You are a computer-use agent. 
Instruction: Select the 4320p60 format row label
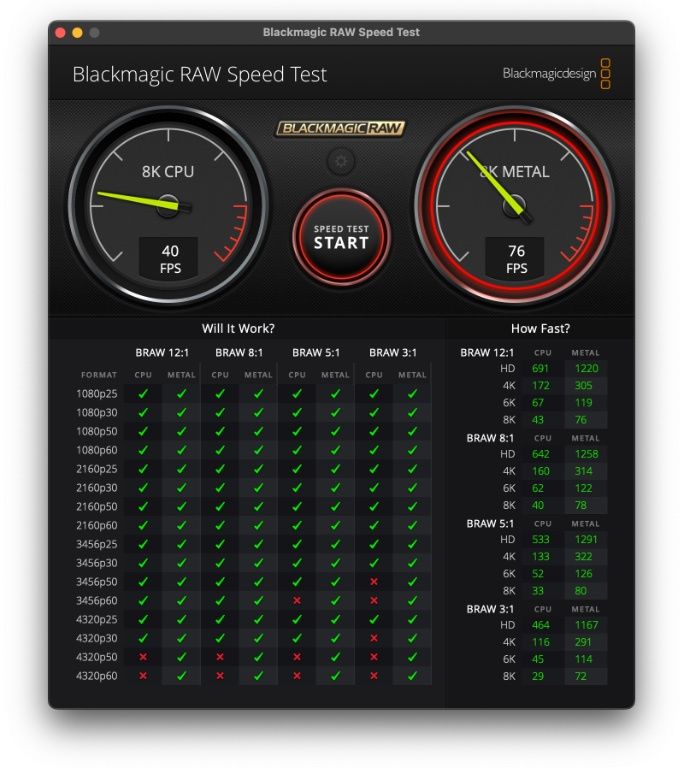(x=97, y=676)
